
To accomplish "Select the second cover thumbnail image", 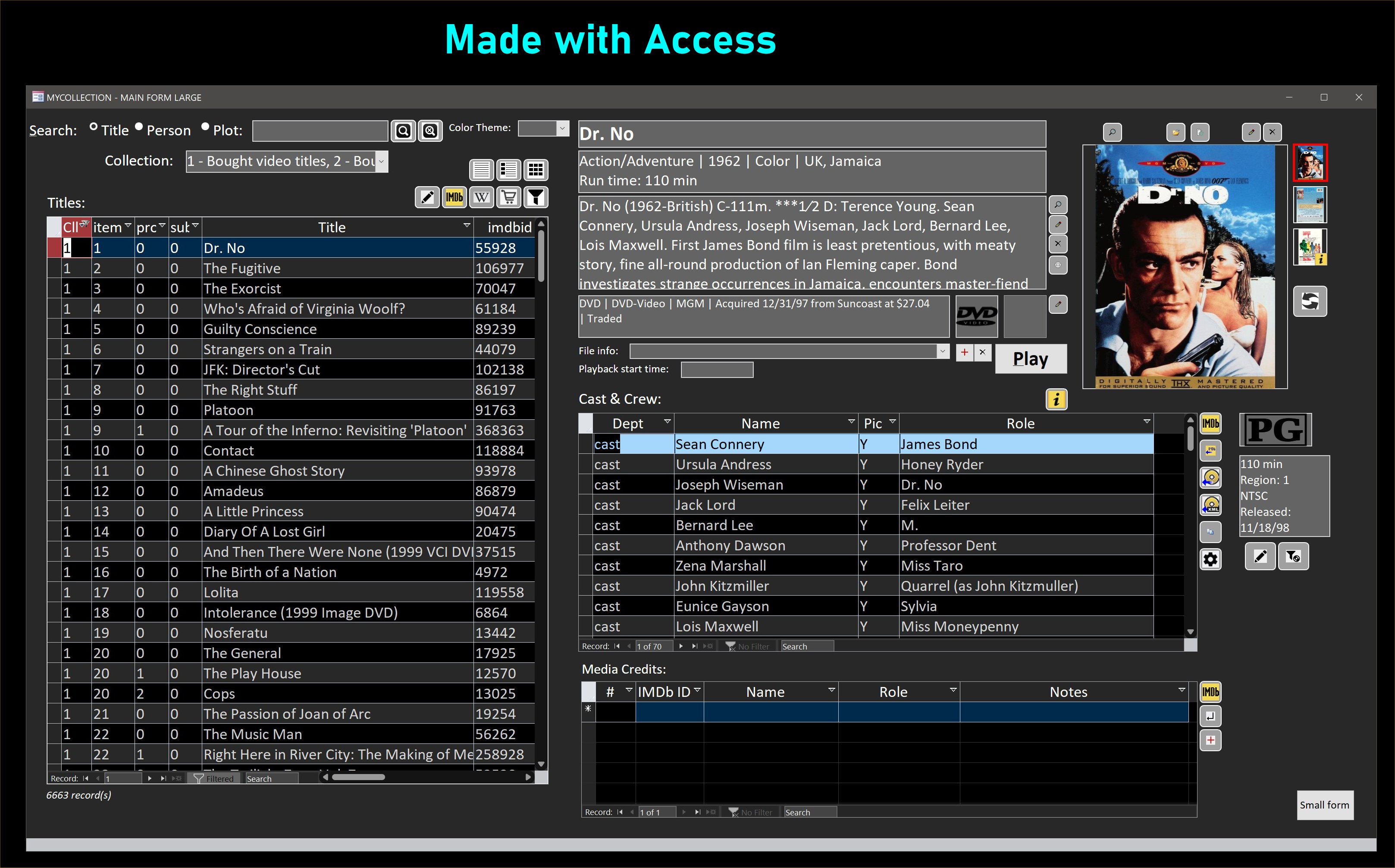I will click(x=1310, y=205).
